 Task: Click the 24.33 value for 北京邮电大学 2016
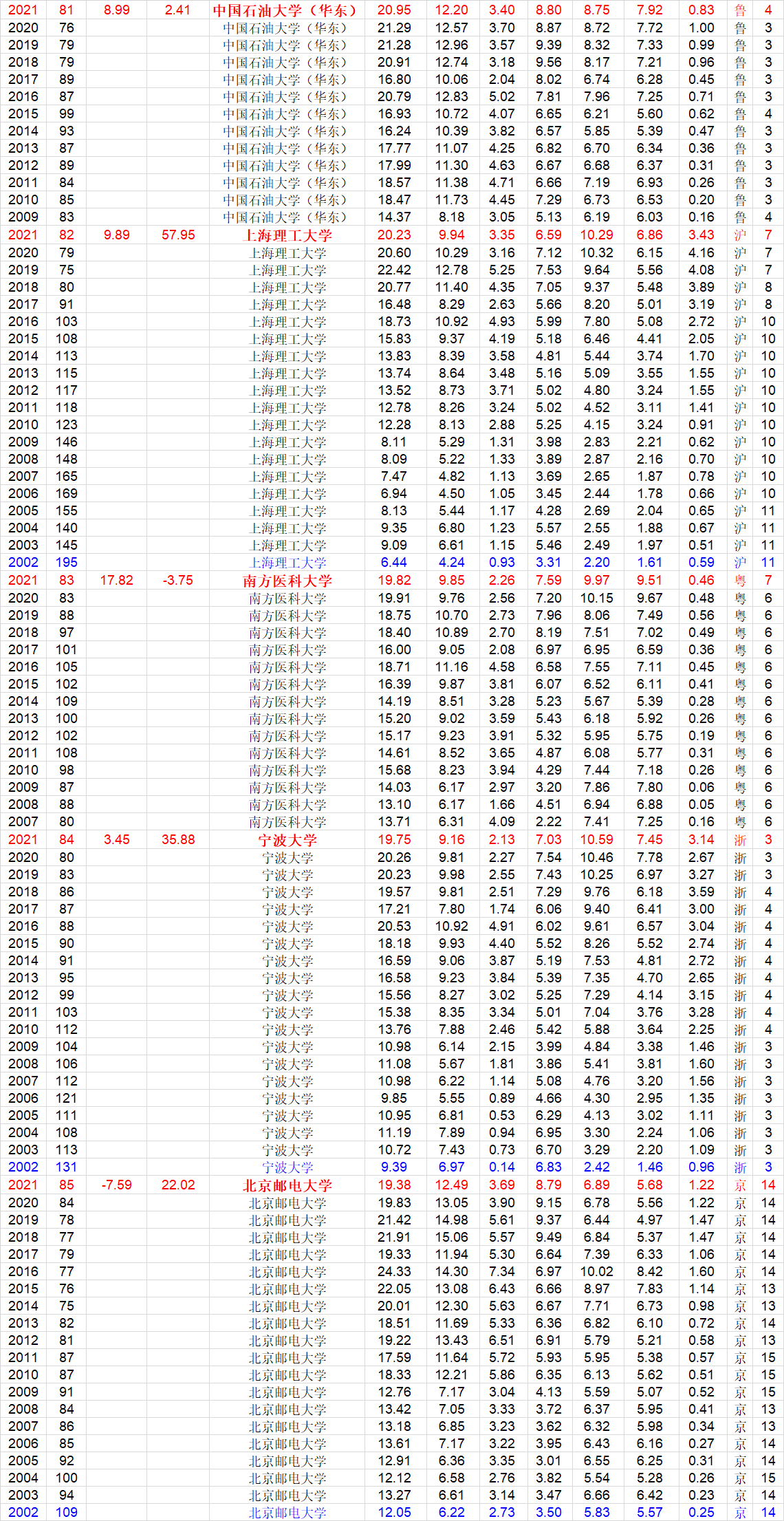[394, 1272]
